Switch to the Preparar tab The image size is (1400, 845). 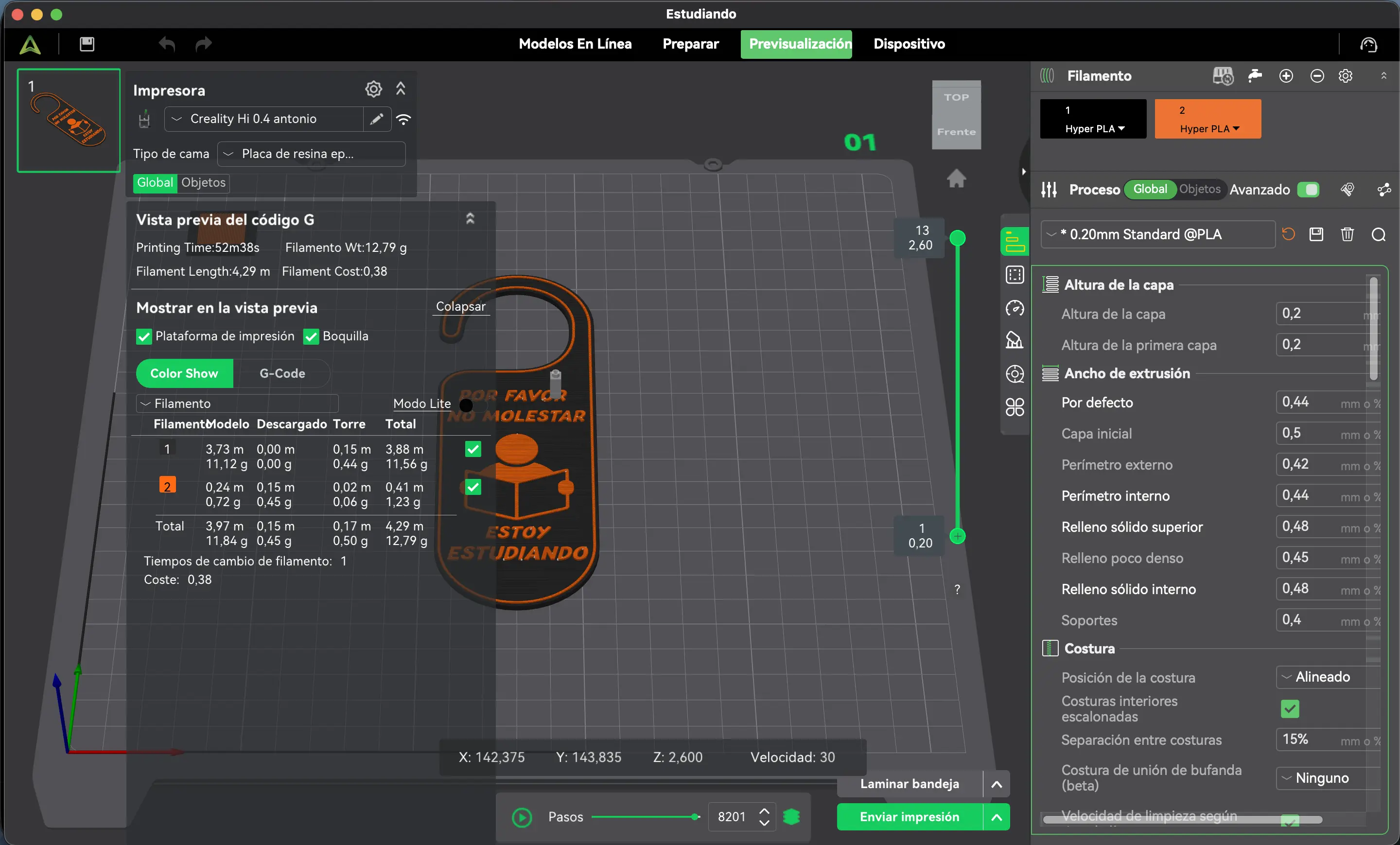(x=690, y=44)
